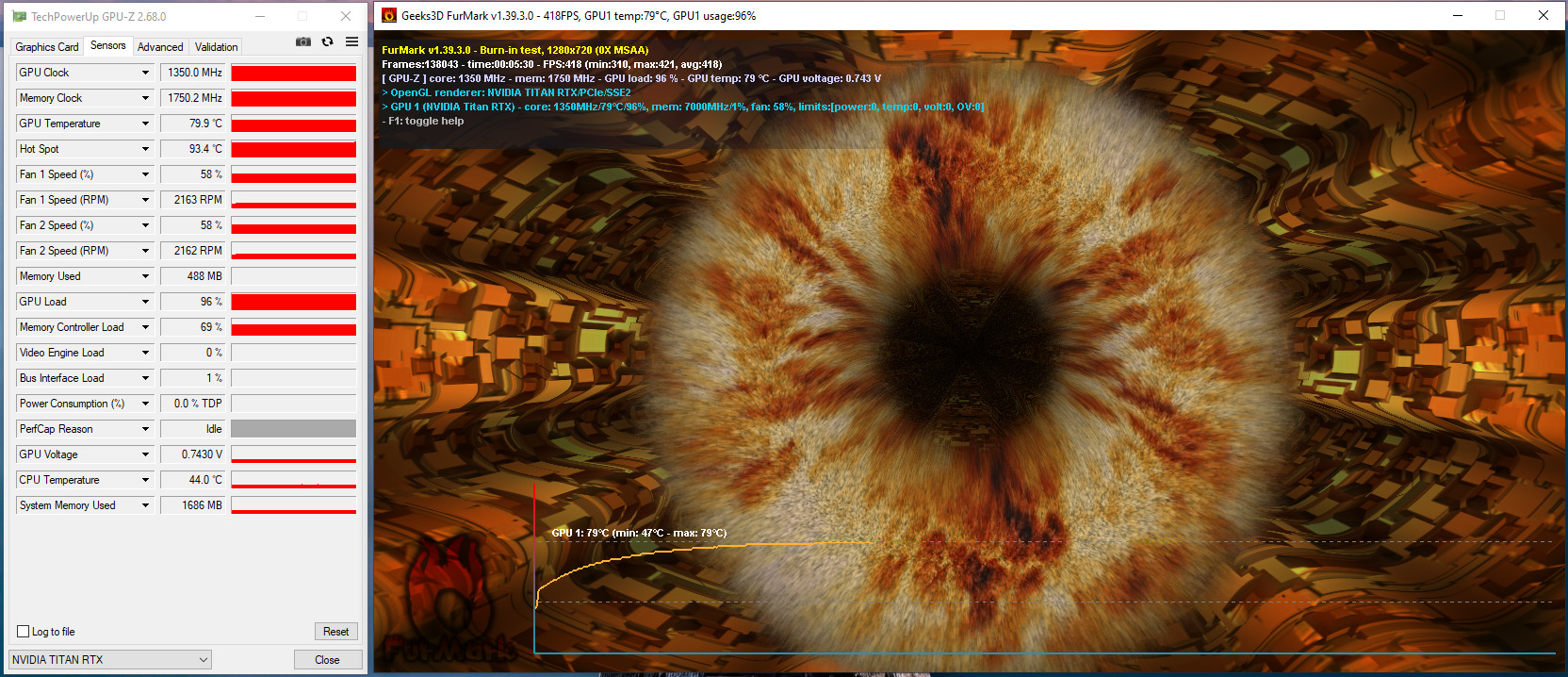This screenshot has height=677, width=1568.
Task: Click the GPU-Z screenshot camera icon
Action: pyautogui.click(x=303, y=41)
